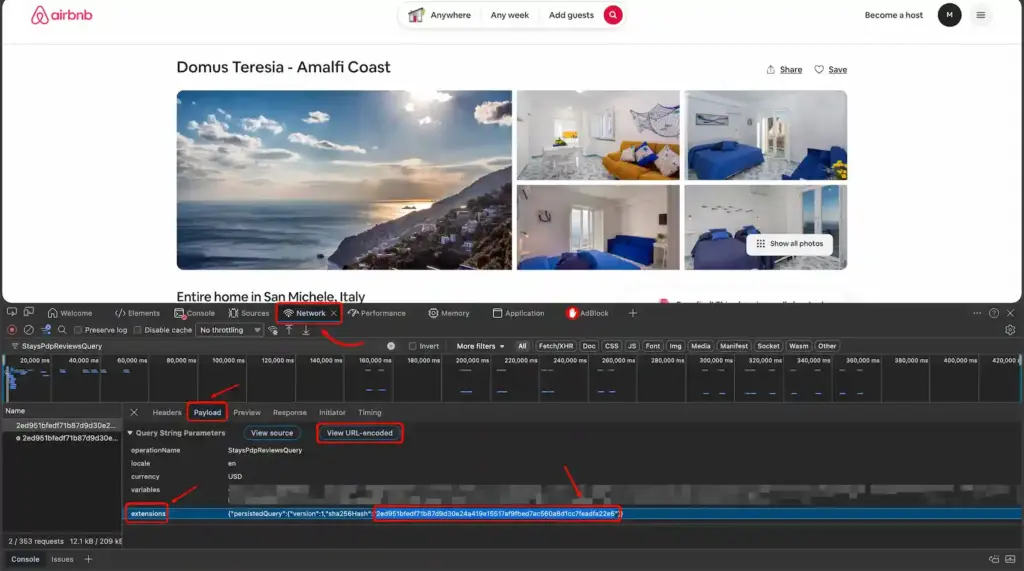Open the Headers tab of the request
Viewport: 1024px width, 571px height.
[x=167, y=412]
